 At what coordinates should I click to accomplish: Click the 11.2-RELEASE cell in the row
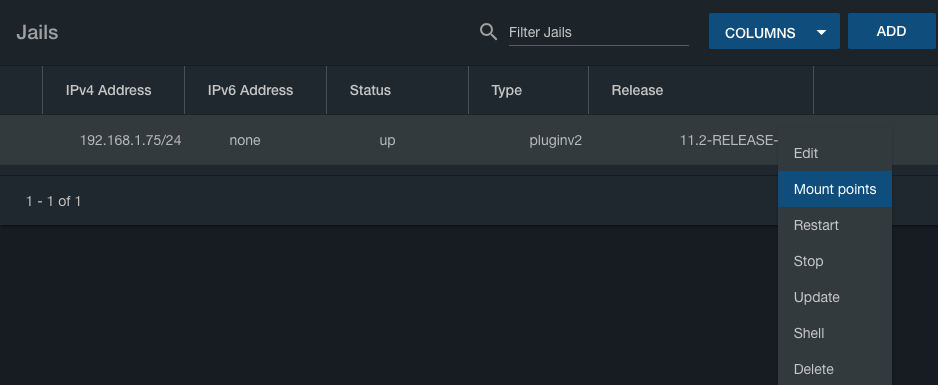(729, 140)
